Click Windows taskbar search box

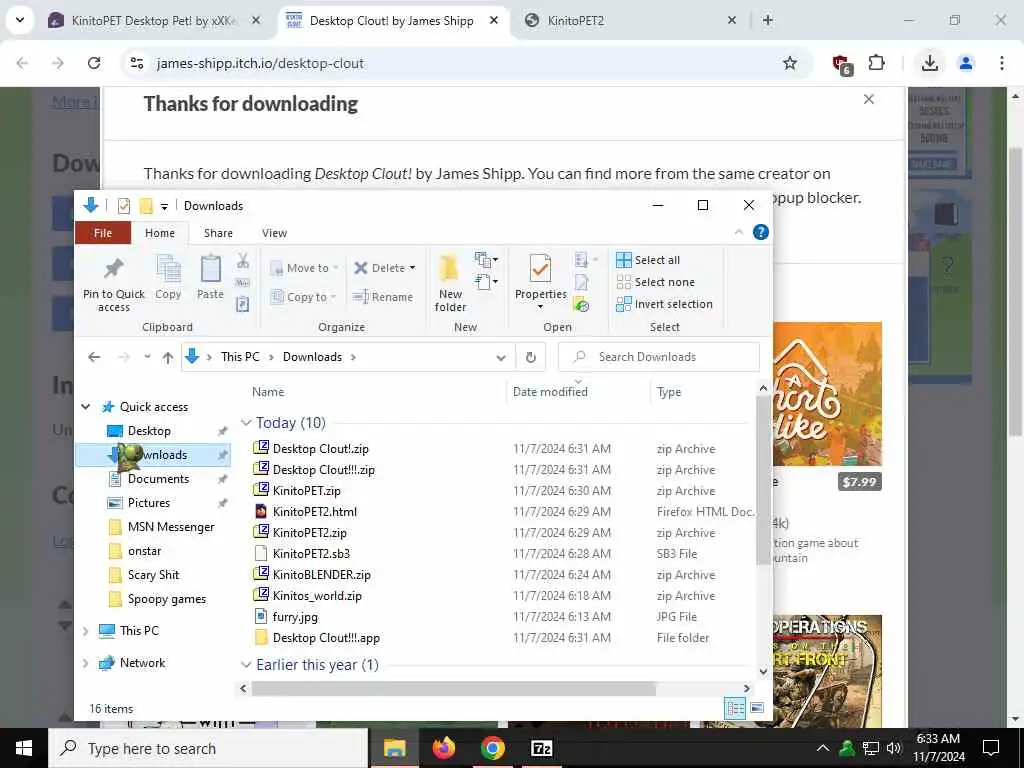click(208, 748)
